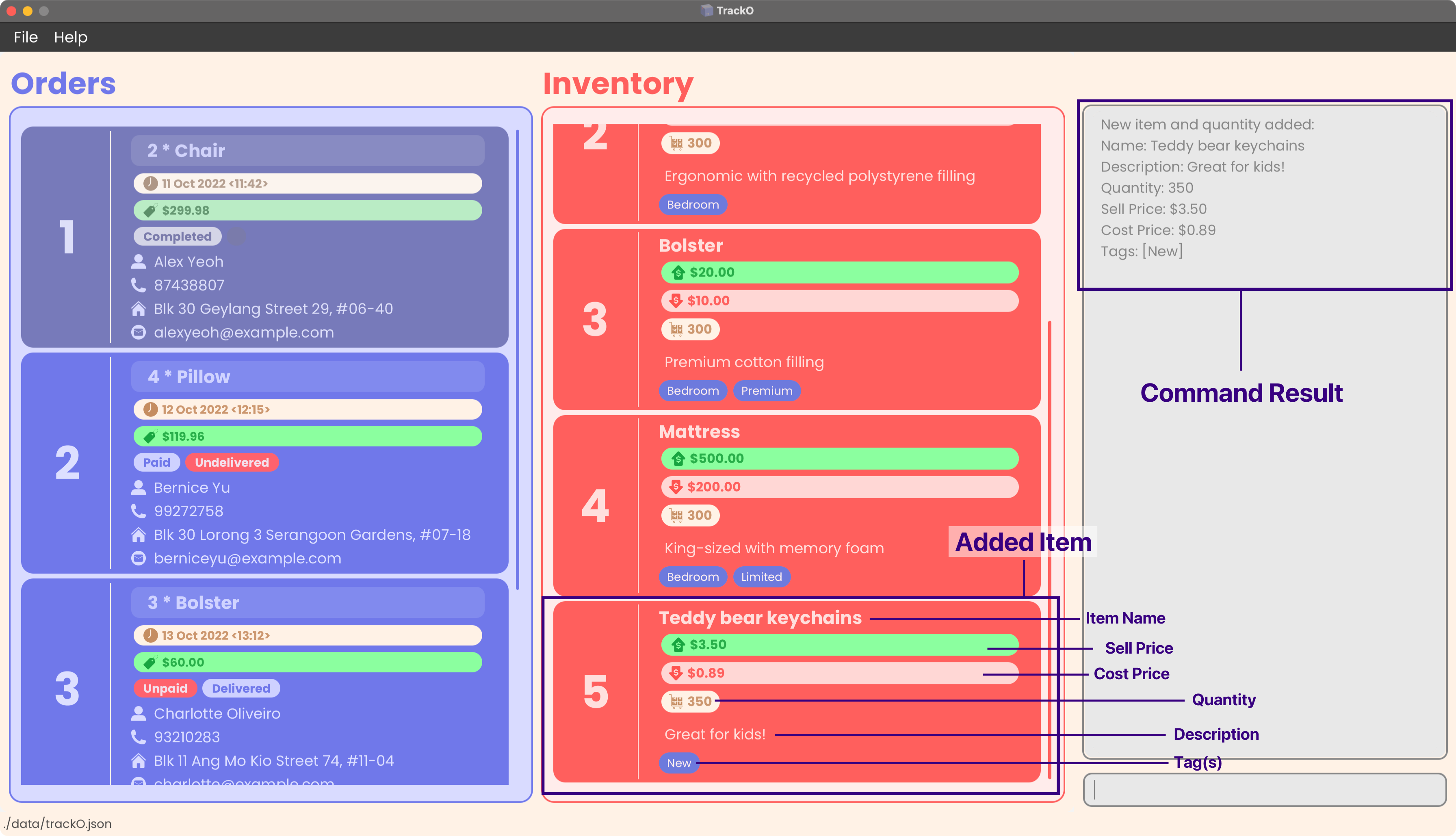
Task: Click the 'Tags: [New]' result line
Action: (1142, 251)
